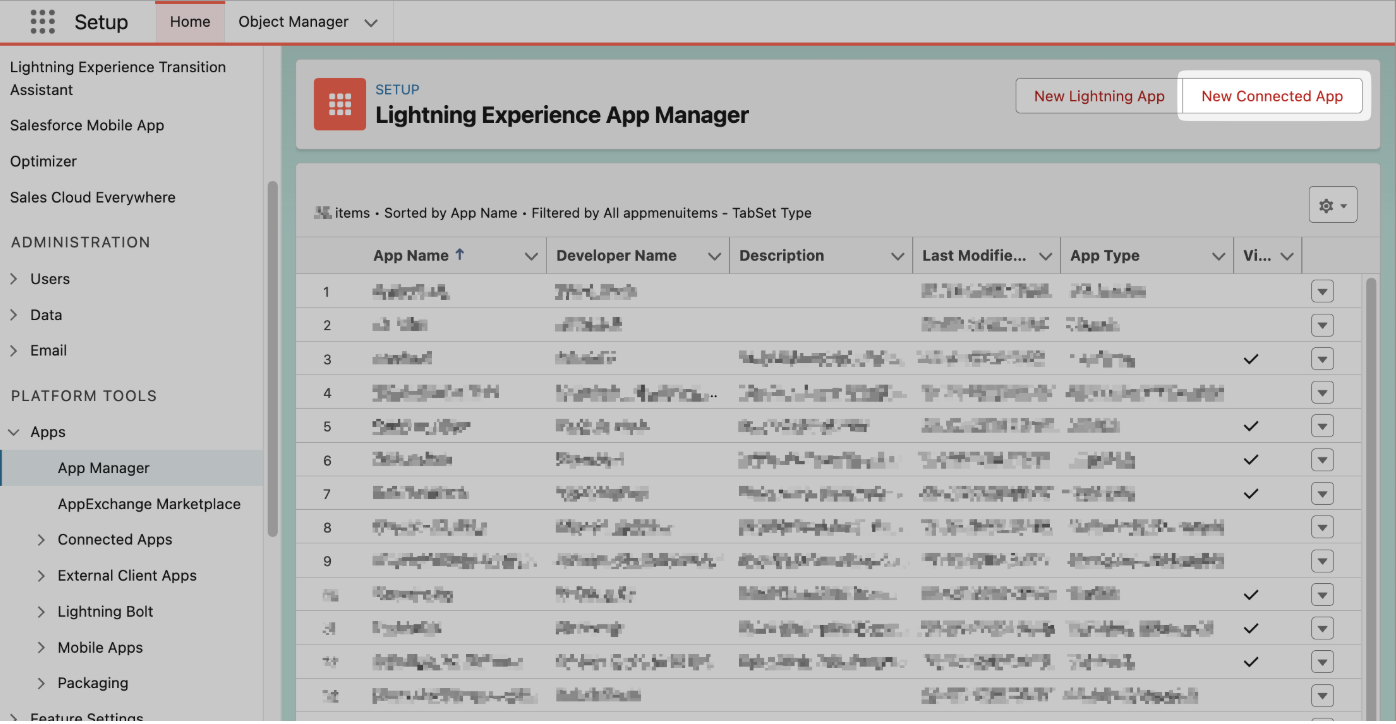Collapse the Apps tree node

tap(14, 432)
